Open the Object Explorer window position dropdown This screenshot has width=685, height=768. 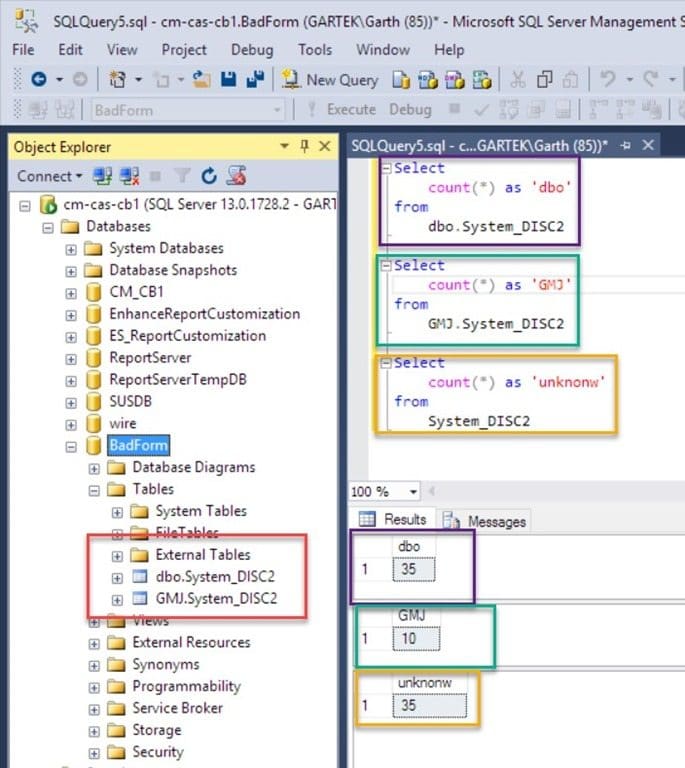point(284,146)
